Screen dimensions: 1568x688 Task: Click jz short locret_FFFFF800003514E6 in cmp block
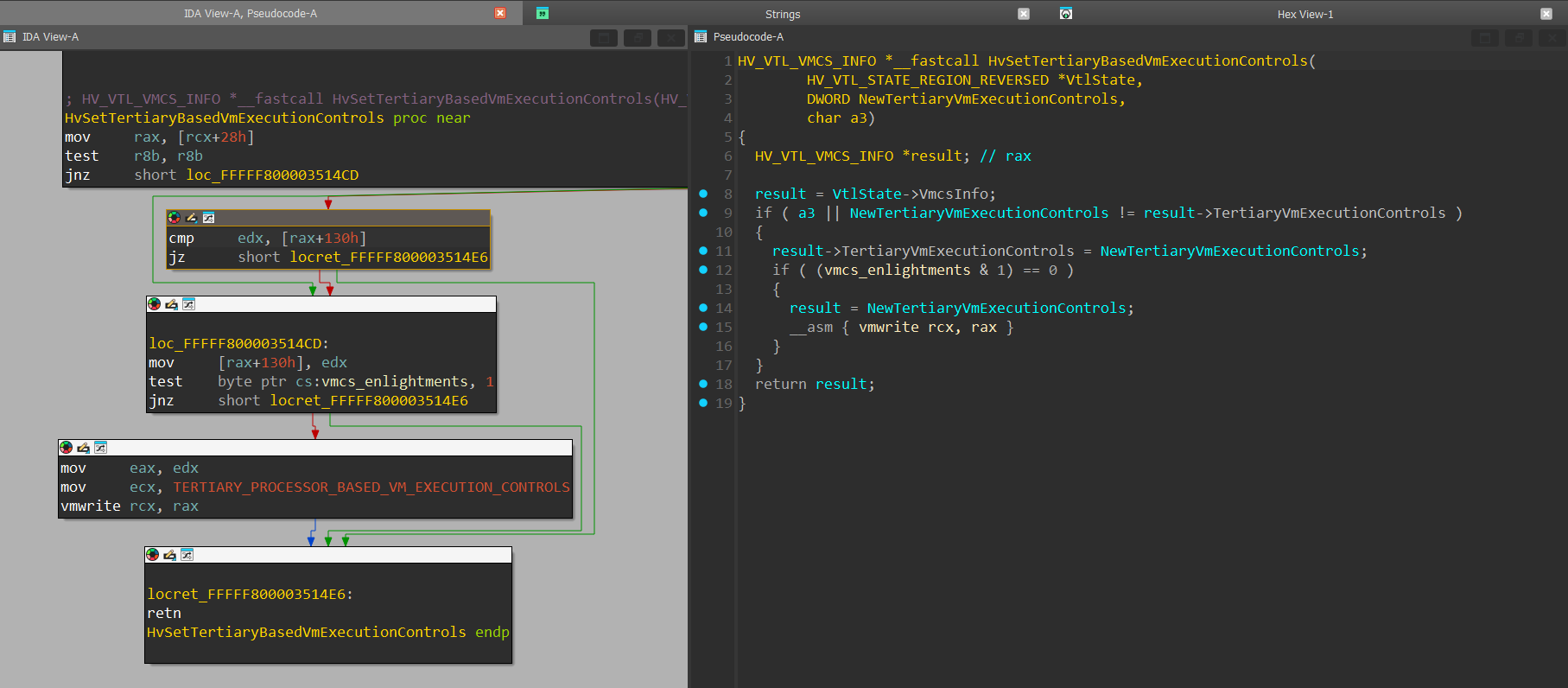click(328, 258)
